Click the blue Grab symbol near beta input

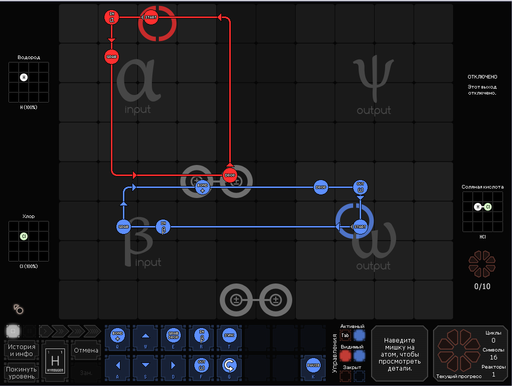point(123,227)
